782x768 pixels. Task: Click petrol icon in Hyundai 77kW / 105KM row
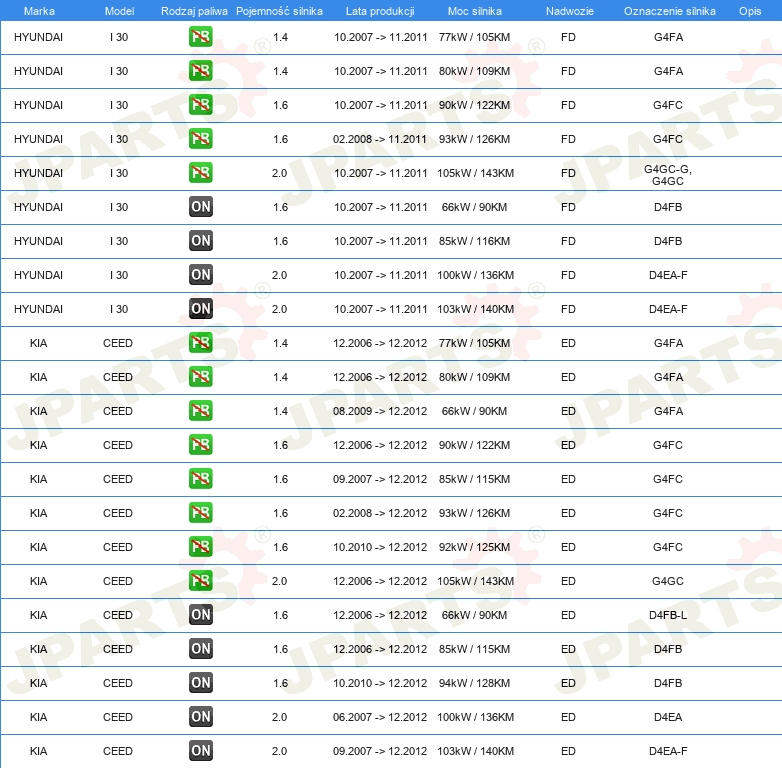point(200,37)
